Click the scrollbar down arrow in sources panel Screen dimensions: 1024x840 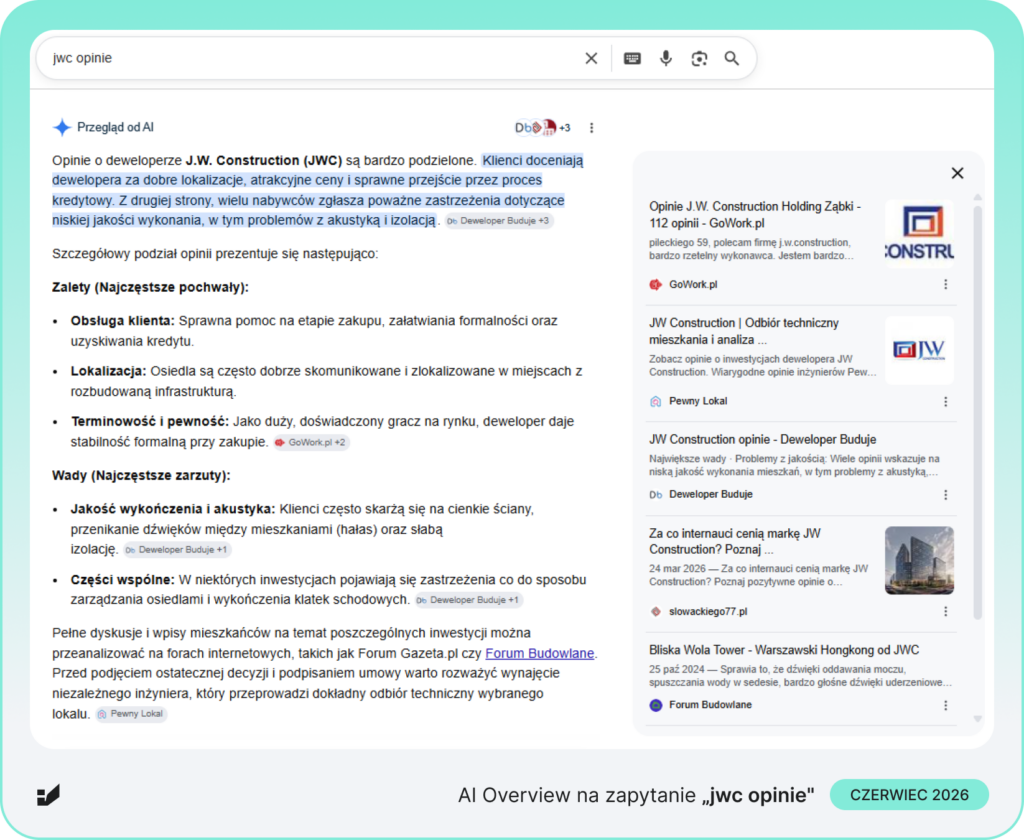coord(978,719)
